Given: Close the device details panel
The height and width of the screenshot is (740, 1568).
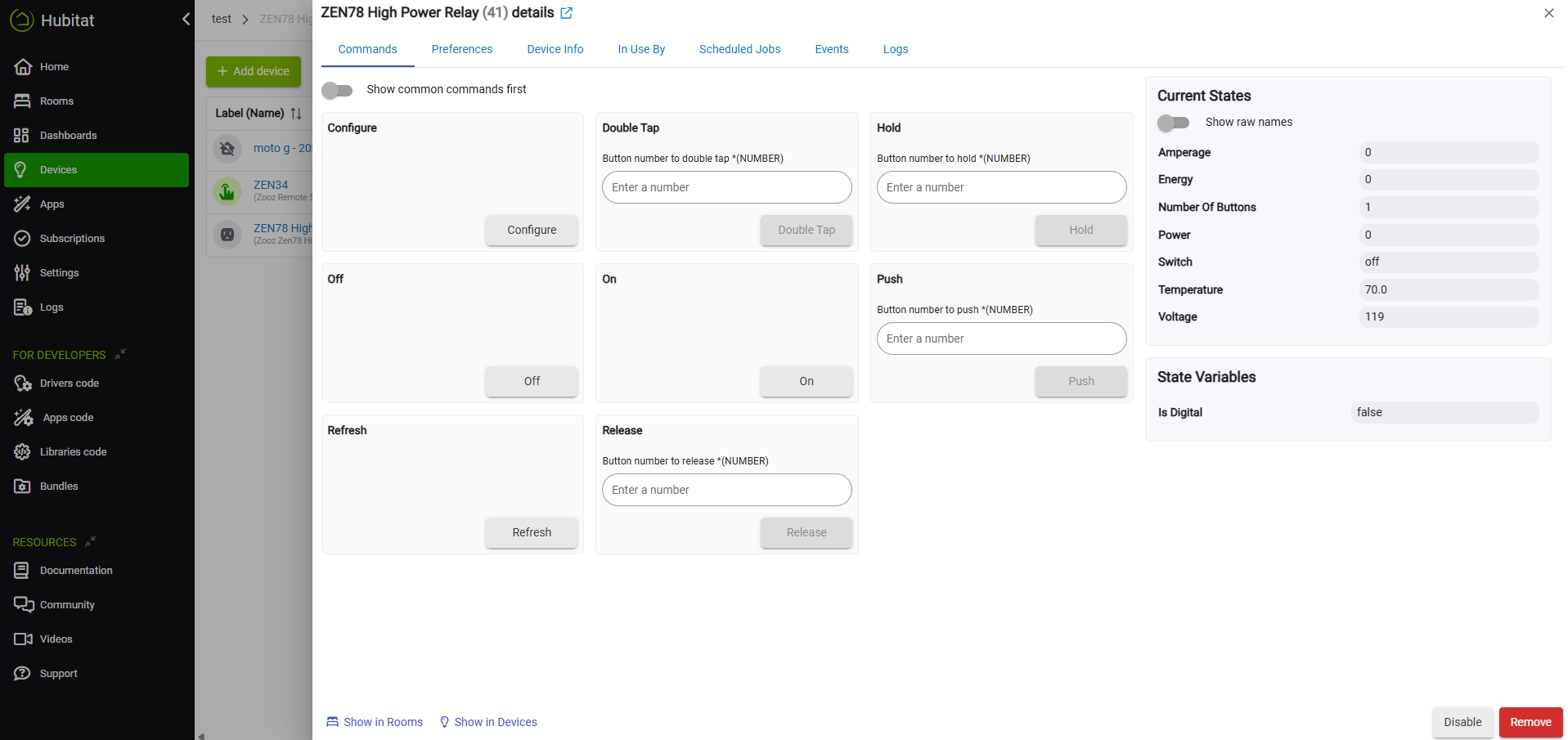Looking at the screenshot, I should 1548,13.
